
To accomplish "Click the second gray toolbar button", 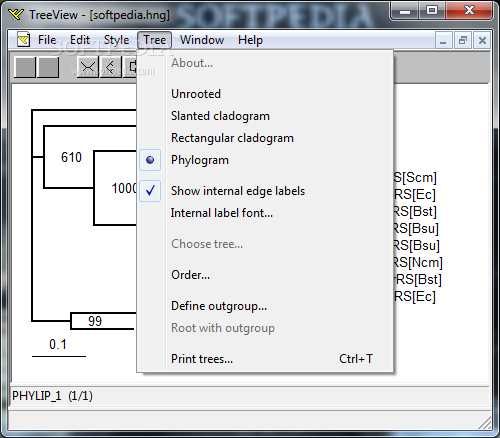I will coord(49,67).
